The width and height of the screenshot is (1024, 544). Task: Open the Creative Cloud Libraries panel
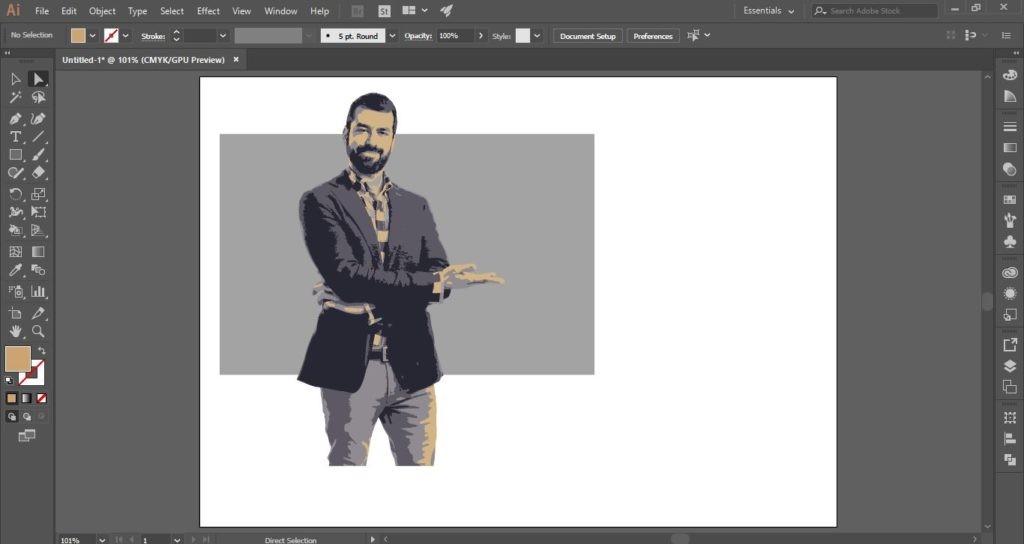pos(1010,273)
